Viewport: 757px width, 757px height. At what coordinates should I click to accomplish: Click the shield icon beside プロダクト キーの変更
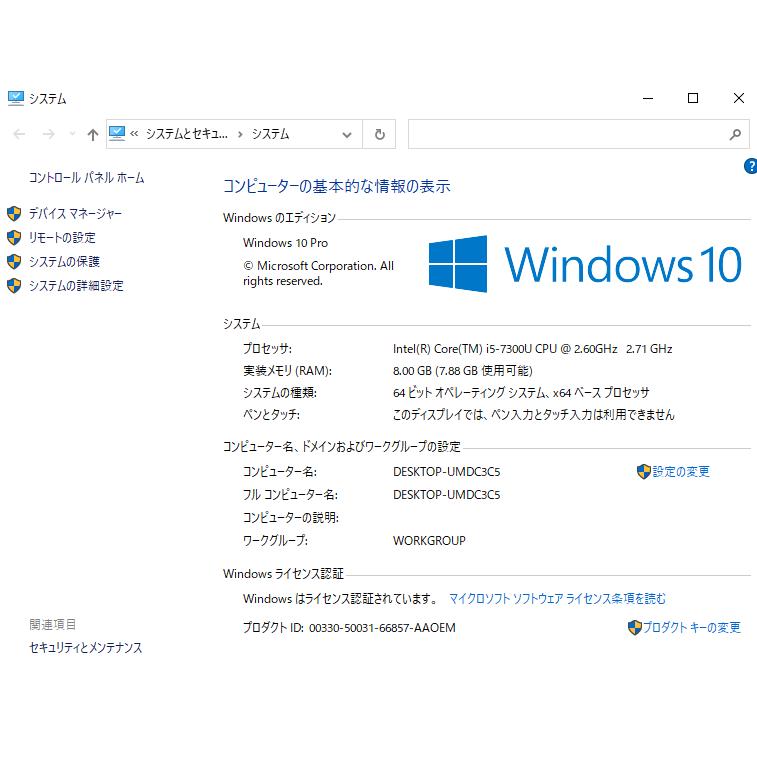click(634, 628)
